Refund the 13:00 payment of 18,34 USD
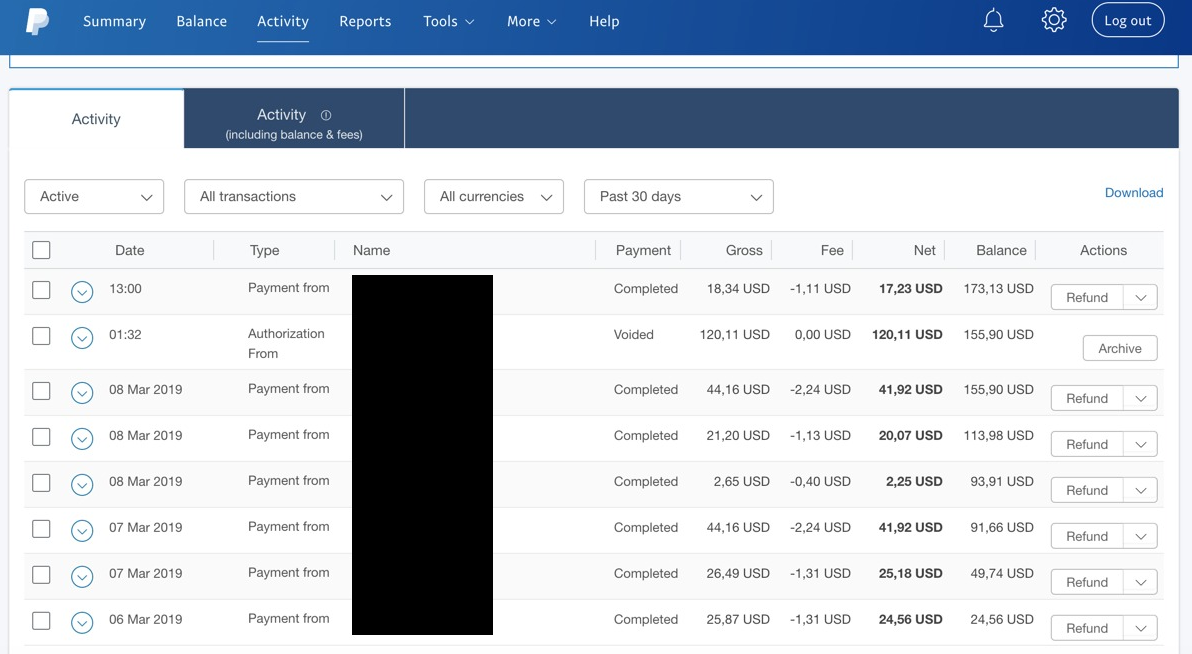The width and height of the screenshot is (1192, 654). click(1087, 297)
